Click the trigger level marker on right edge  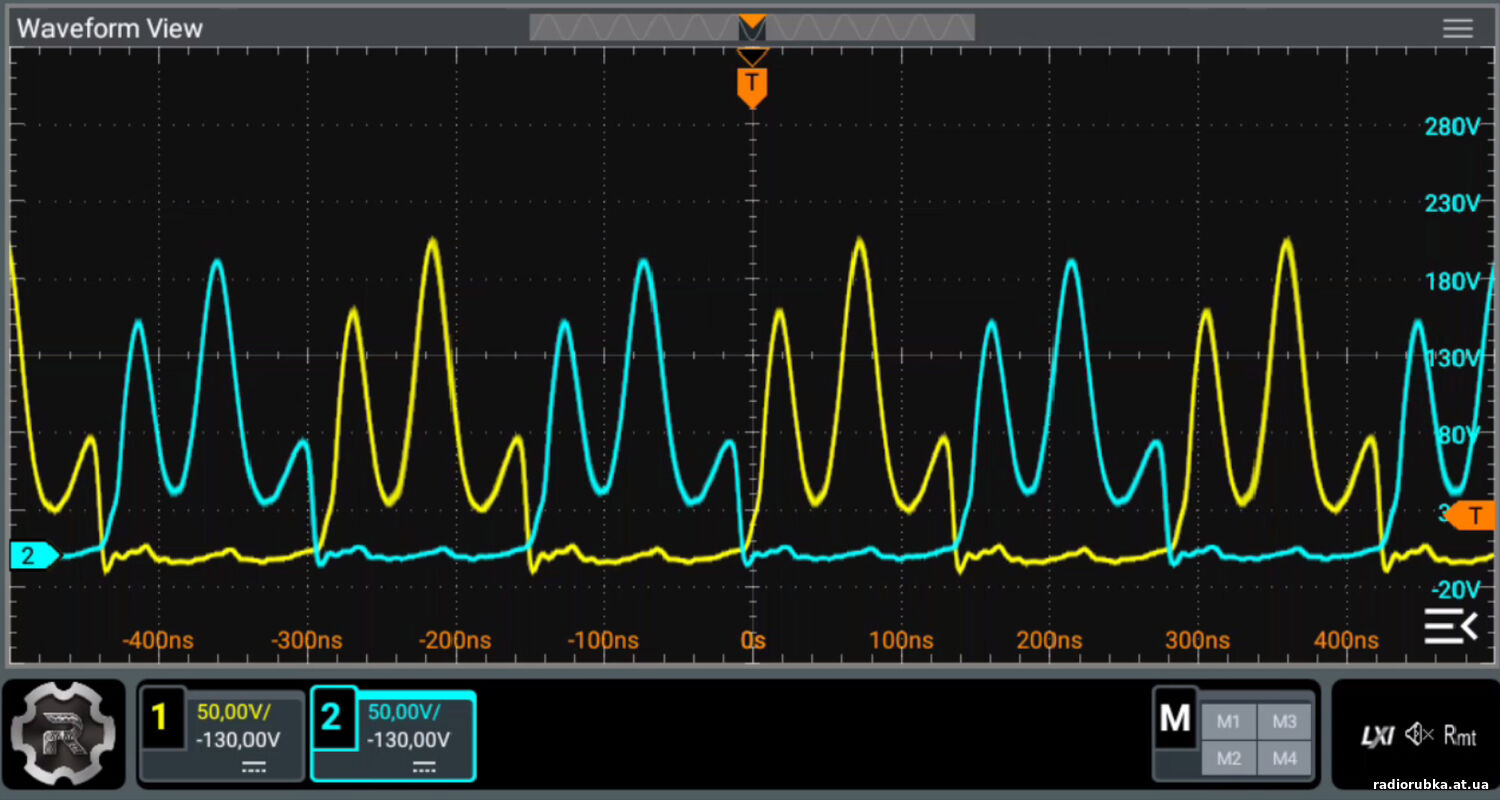(1472, 516)
